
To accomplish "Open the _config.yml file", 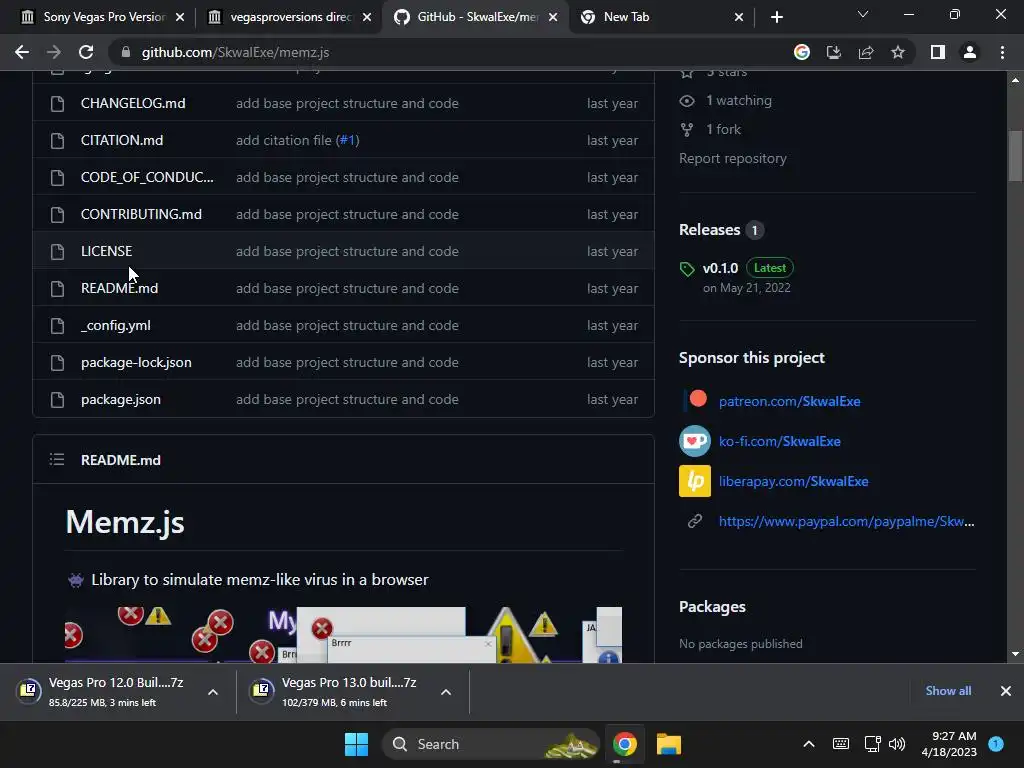I will 116,325.
